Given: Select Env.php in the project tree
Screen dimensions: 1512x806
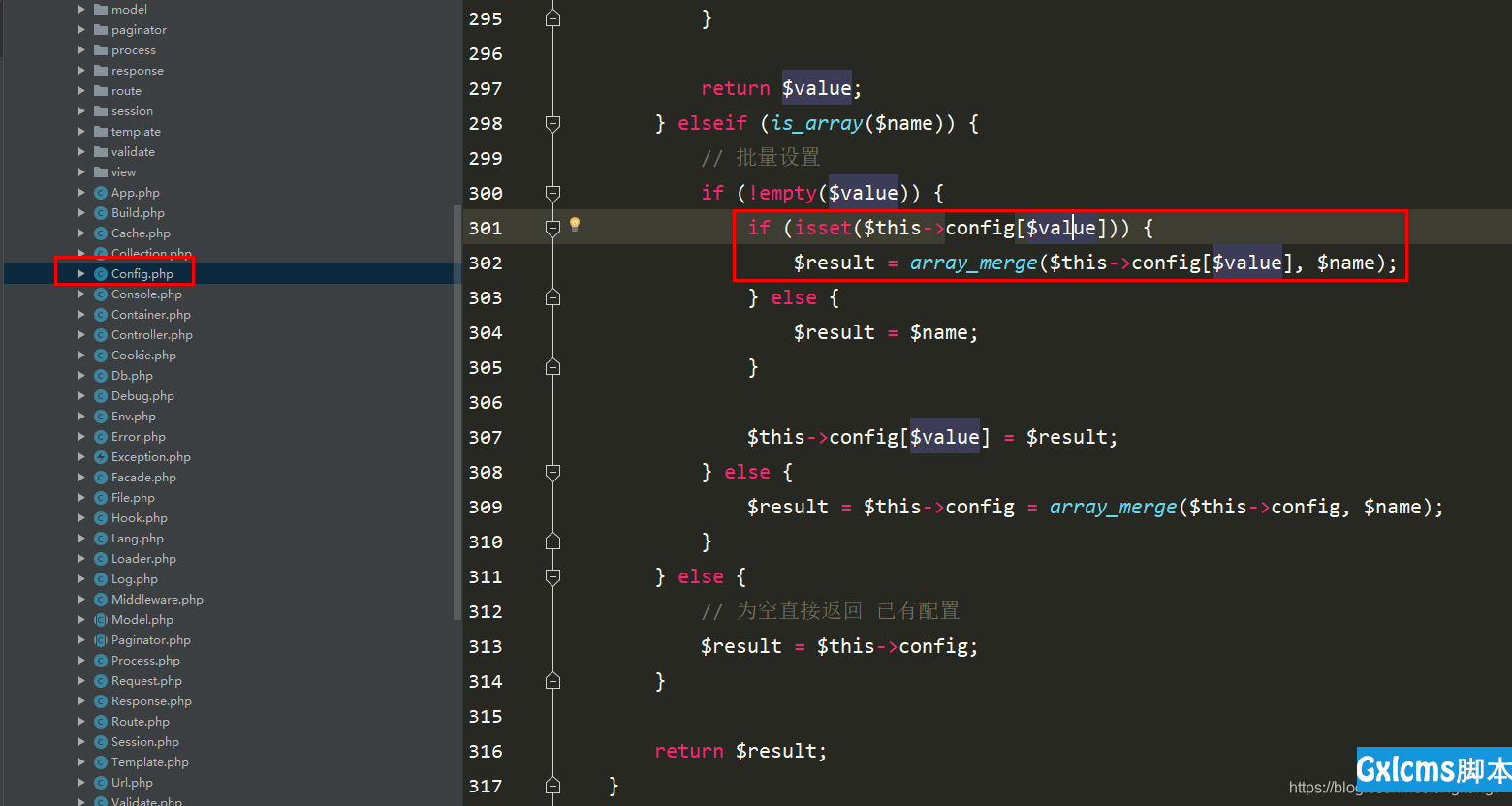Looking at the screenshot, I should (x=134, y=417).
